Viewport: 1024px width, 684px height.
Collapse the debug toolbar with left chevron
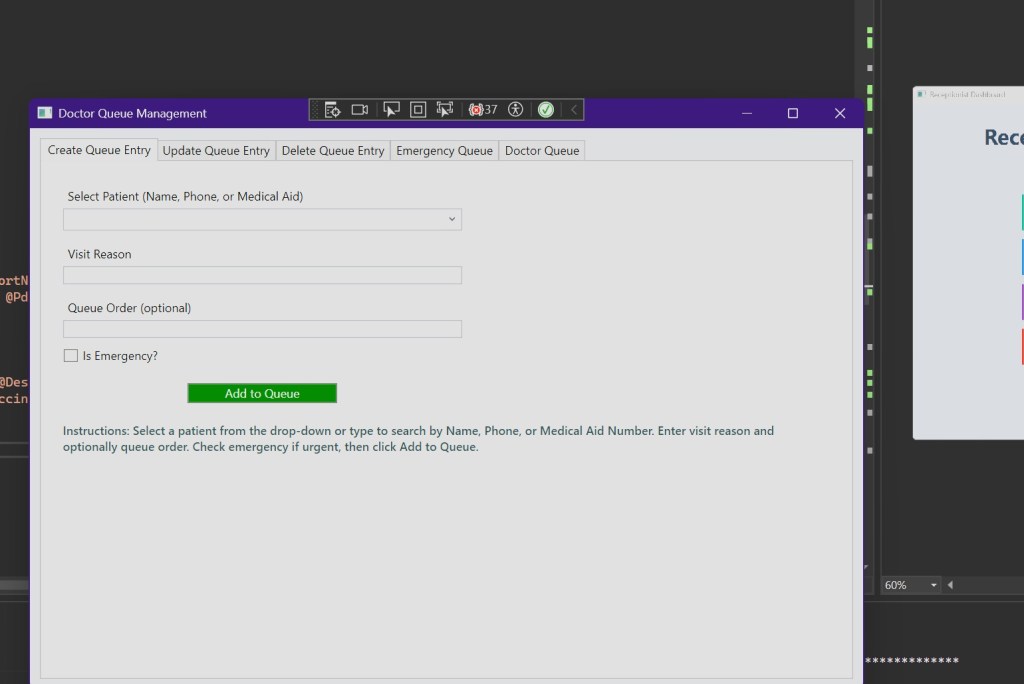tap(574, 110)
